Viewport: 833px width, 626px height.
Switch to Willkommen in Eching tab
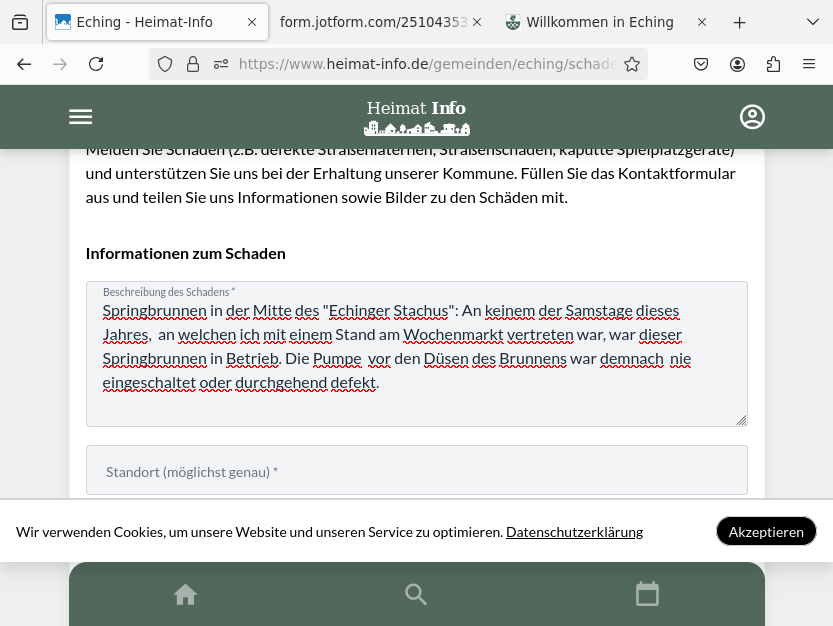598,22
